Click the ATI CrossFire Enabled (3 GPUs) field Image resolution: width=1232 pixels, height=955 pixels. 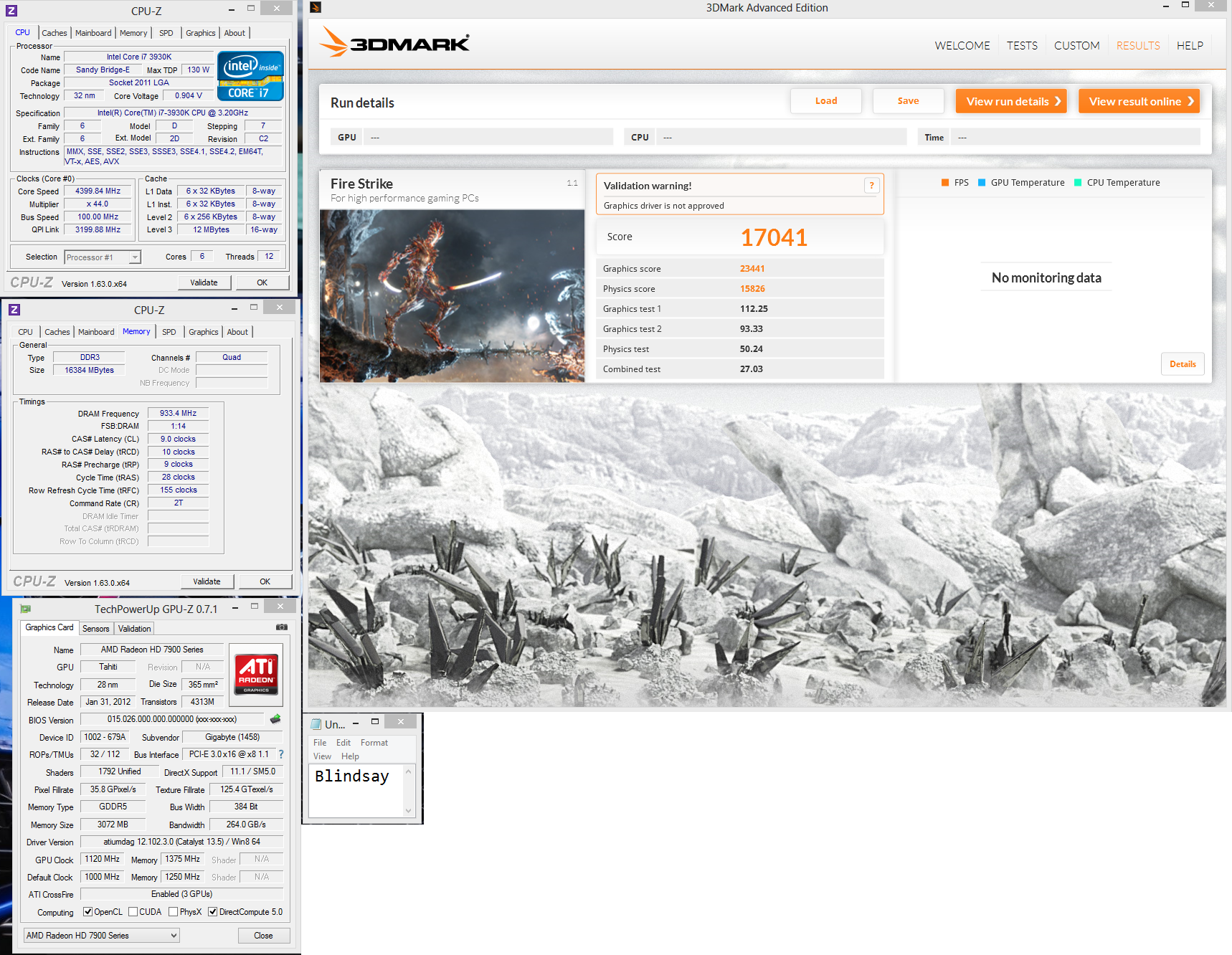(181, 894)
